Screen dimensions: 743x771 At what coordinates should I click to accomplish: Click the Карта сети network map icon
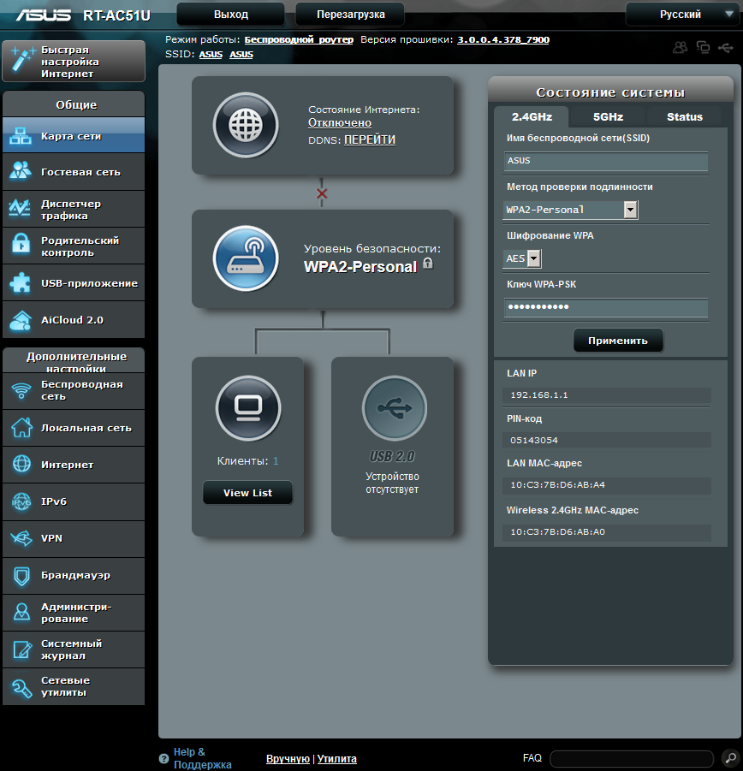(x=21, y=136)
